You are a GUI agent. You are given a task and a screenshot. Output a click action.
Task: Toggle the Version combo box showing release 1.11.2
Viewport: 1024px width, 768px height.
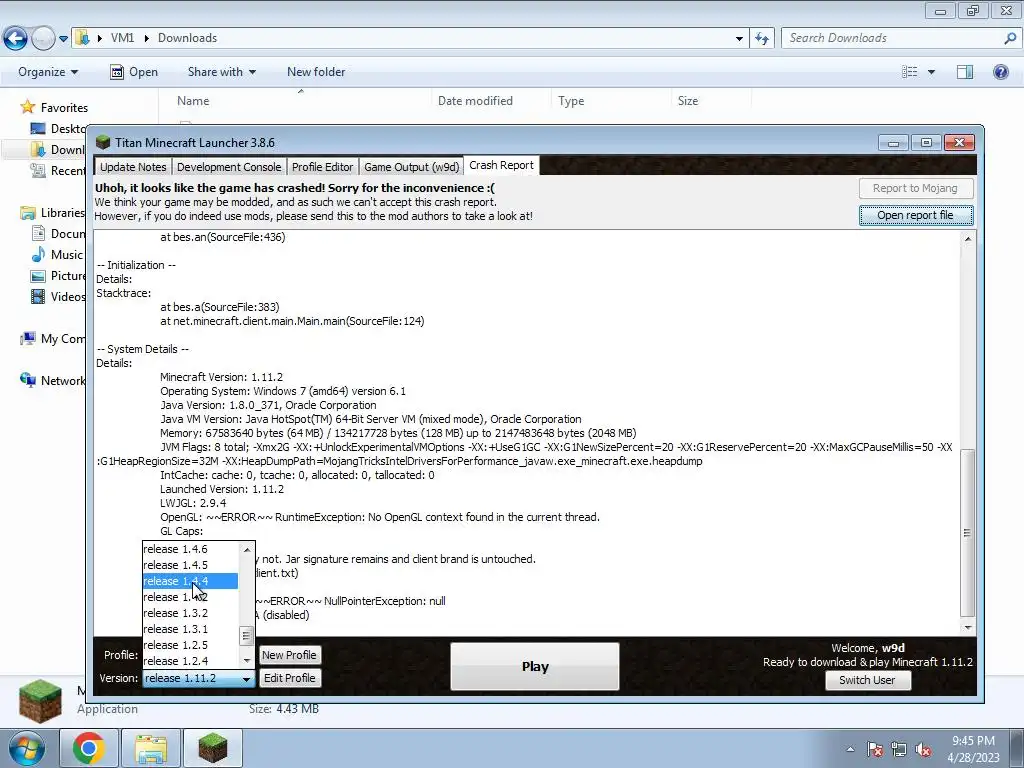(199, 679)
